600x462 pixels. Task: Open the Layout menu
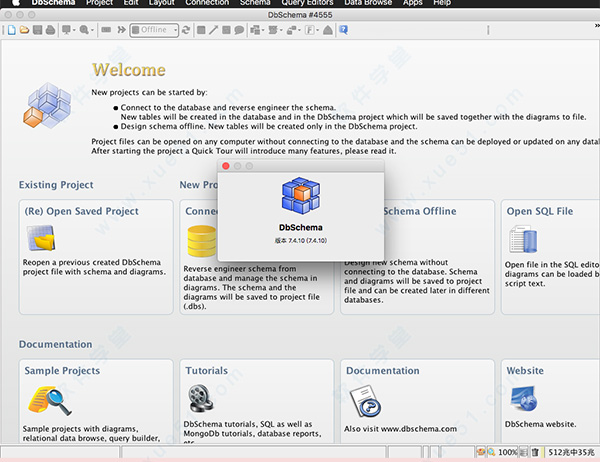(162, 4)
